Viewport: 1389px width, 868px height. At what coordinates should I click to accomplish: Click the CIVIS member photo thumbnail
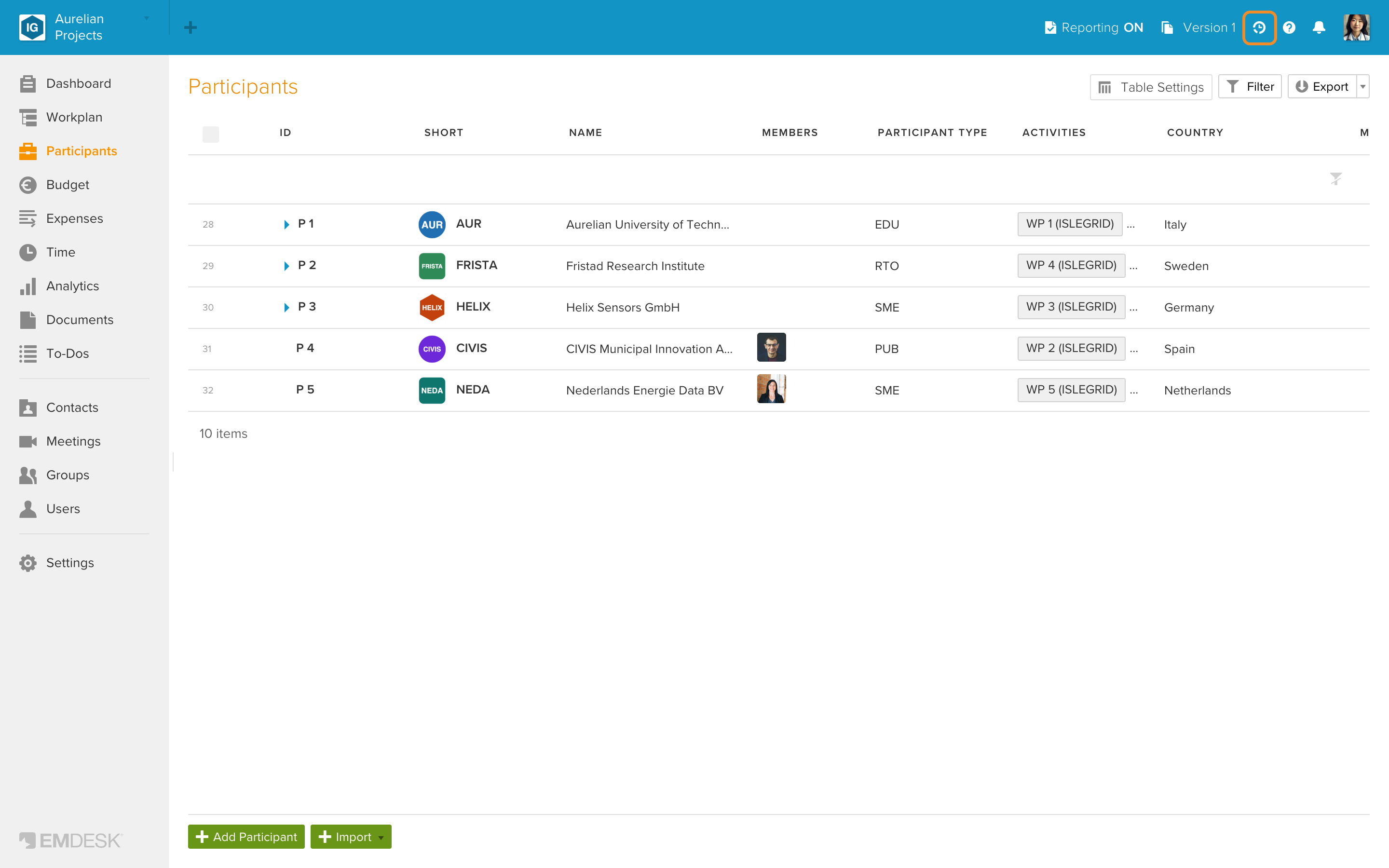point(771,347)
